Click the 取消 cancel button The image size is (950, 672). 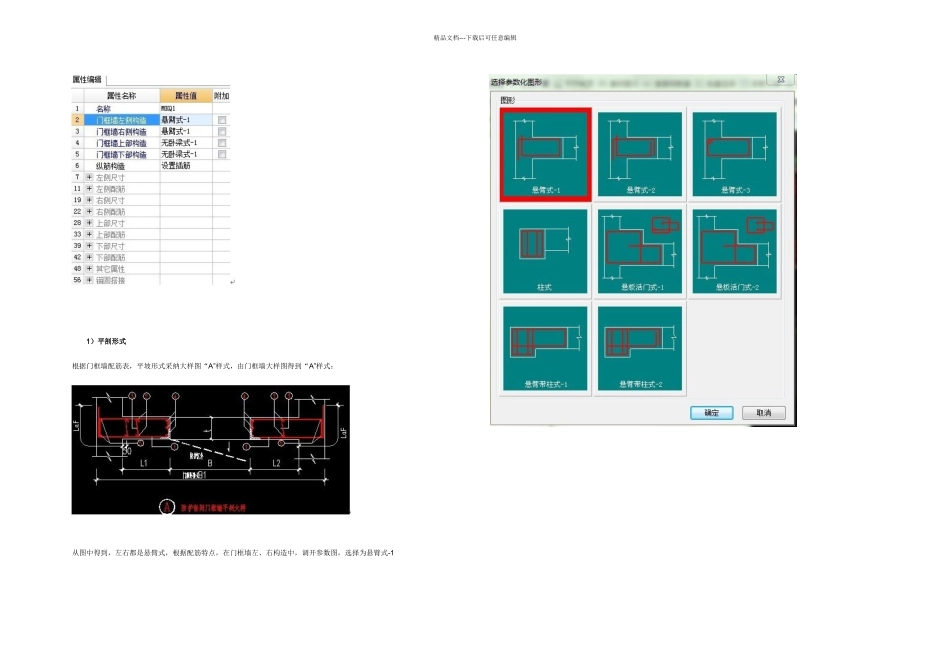(764, 413)
